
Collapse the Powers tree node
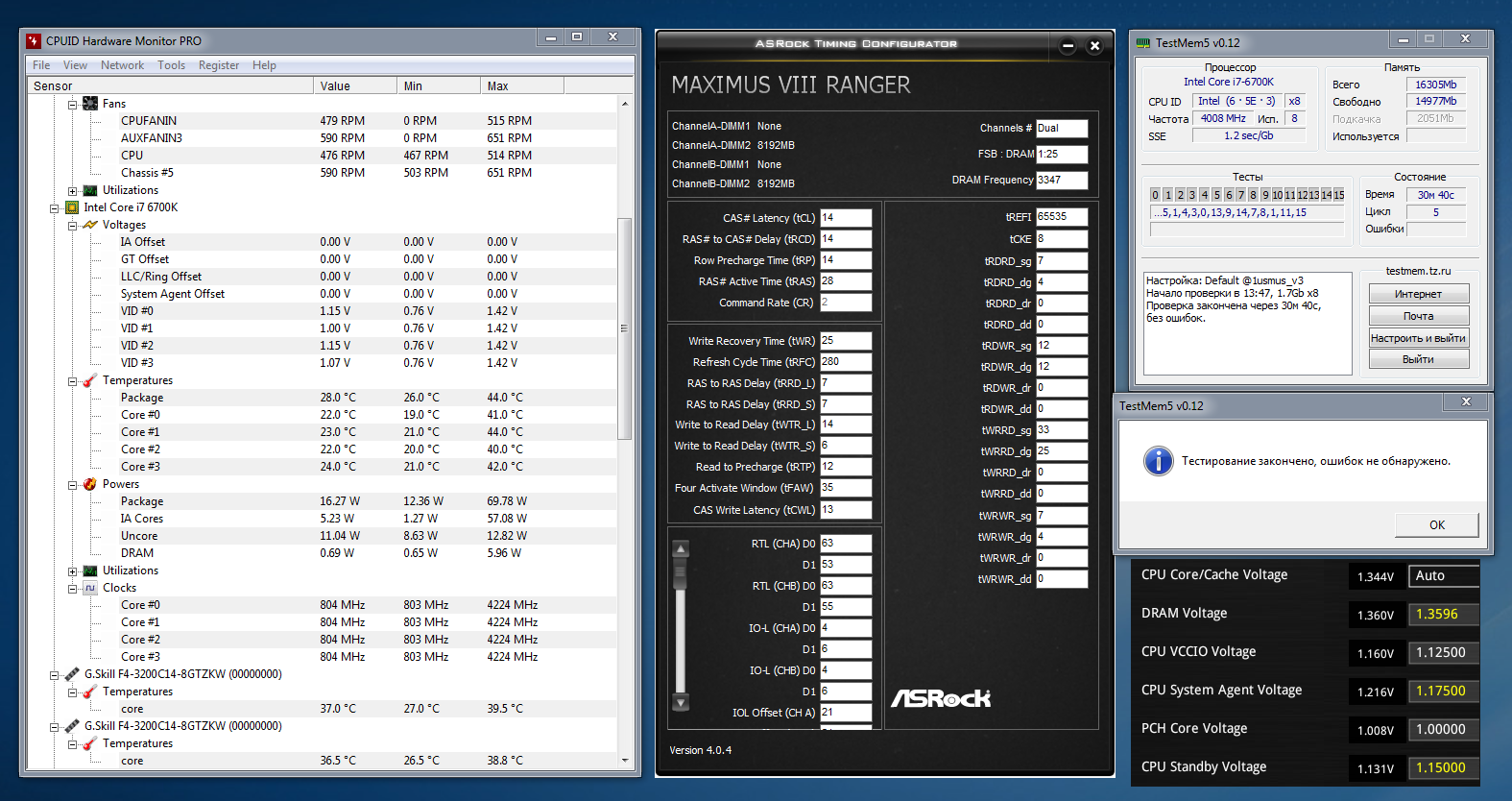click(x=72, y=484)
